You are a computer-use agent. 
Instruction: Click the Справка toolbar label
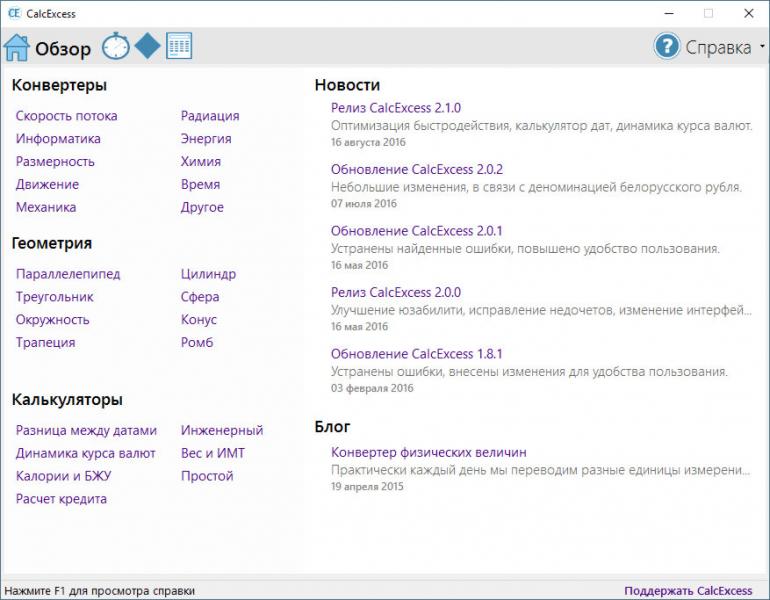(x=718, y=48)
